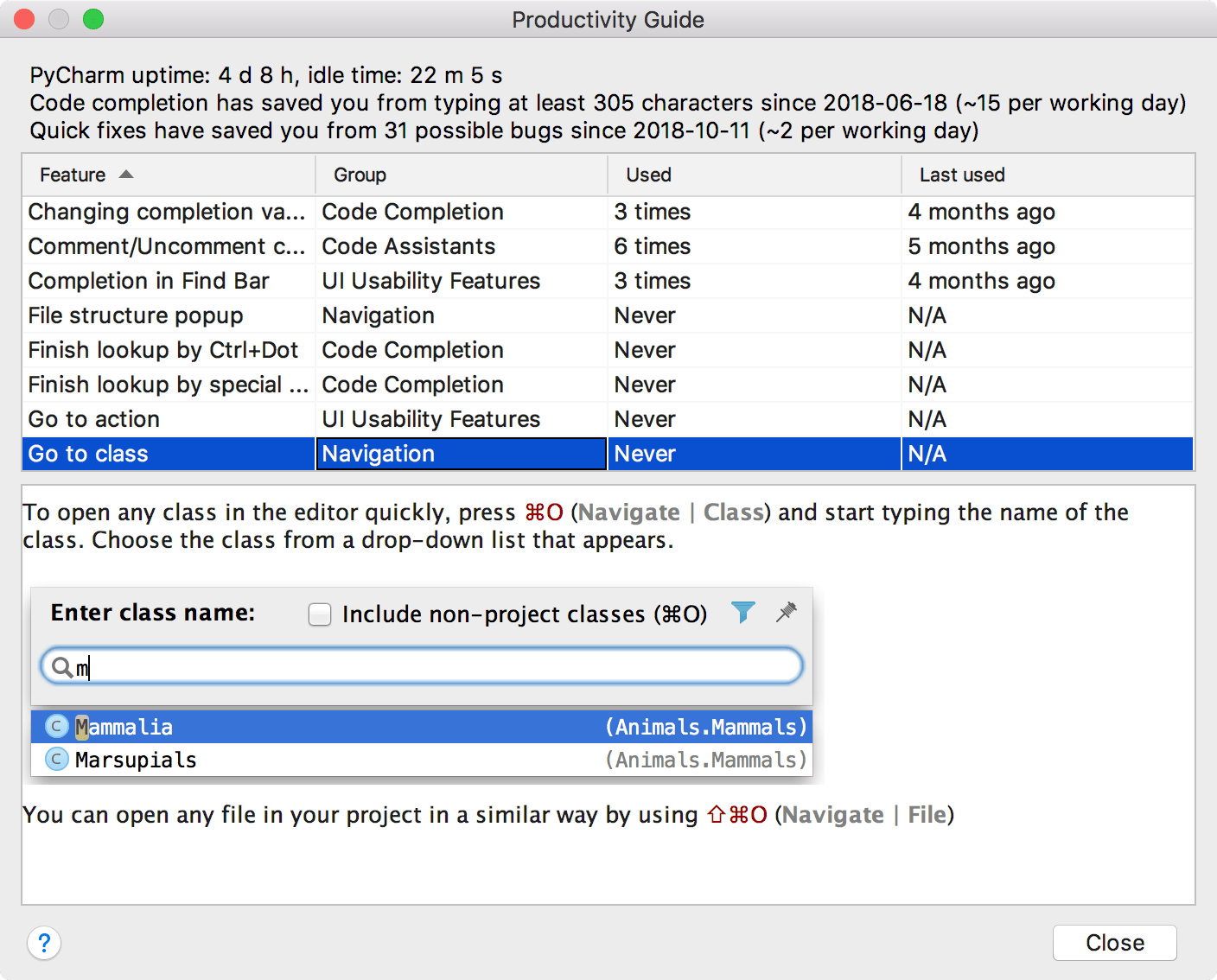Screen dimensions: 1217x980
Task: Click the class icon next to Marsupials
Action: pos(57,760)
